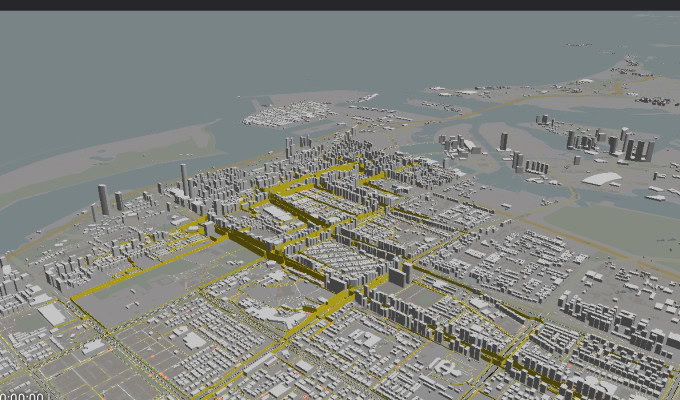Viewport: 680px width, 400px height.
Task: Click the lone dark tower across the river inlet
Action: point(503,141)
